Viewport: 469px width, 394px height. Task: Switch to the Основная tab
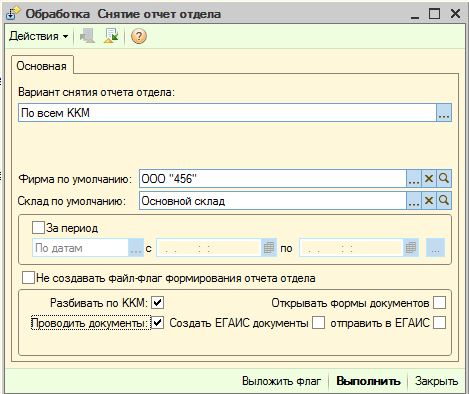[42, 66]
